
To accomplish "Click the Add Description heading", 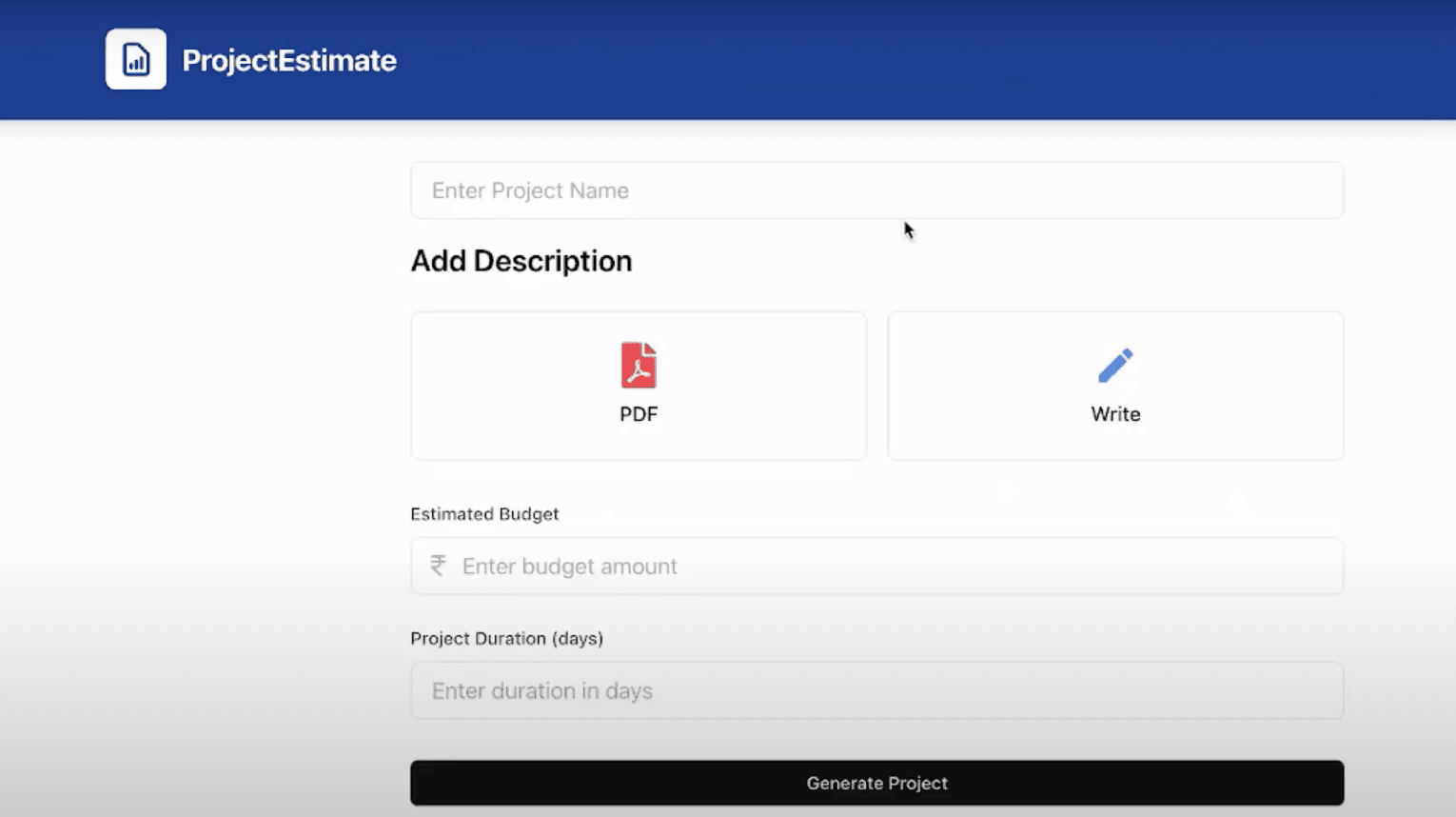I will [521, 261].
